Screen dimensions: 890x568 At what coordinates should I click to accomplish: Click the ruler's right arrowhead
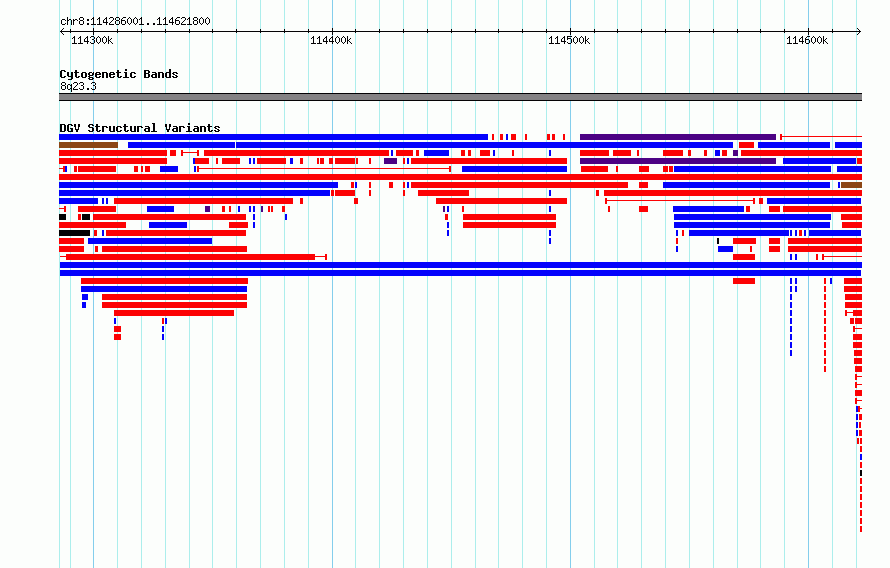pyautogui.click(x=859, y=32)
